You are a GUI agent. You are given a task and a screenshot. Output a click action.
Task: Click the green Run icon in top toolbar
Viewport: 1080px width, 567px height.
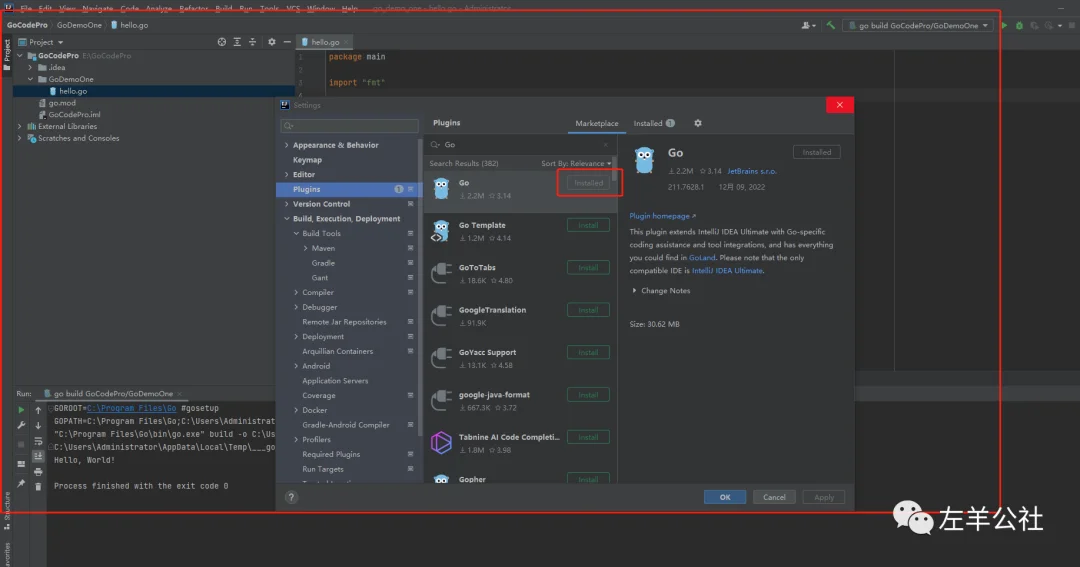(x=1004, y=25)
